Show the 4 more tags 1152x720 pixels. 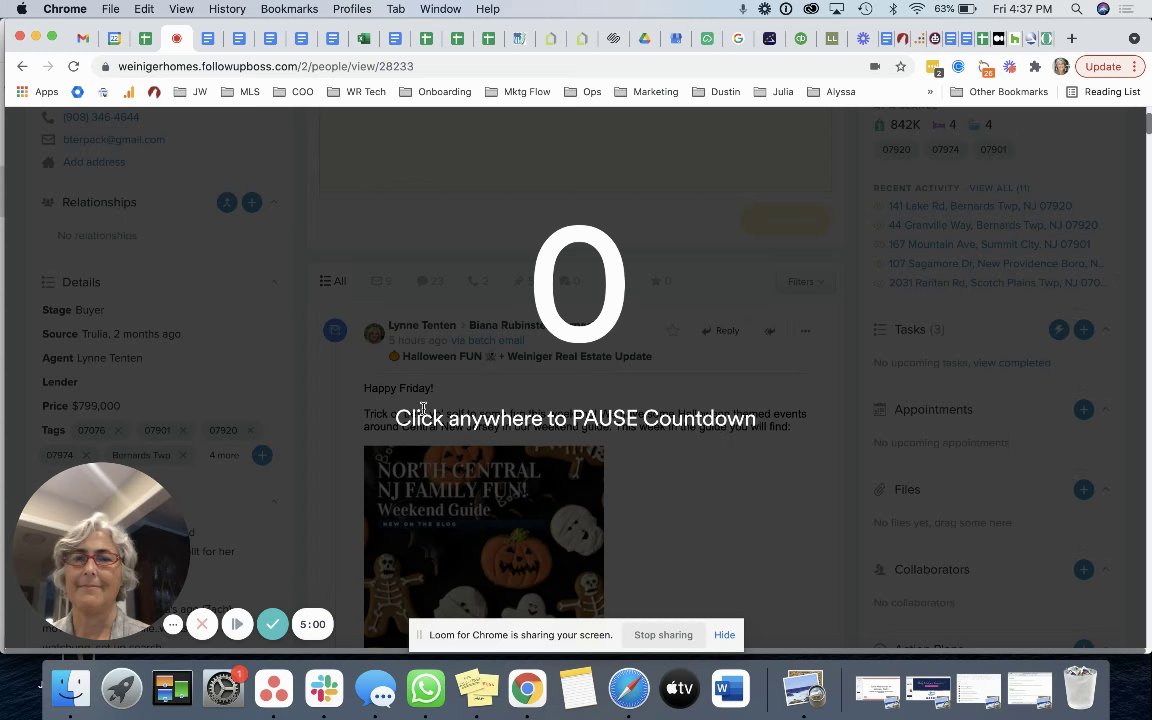pyautogui.click(x=224, y=455)
